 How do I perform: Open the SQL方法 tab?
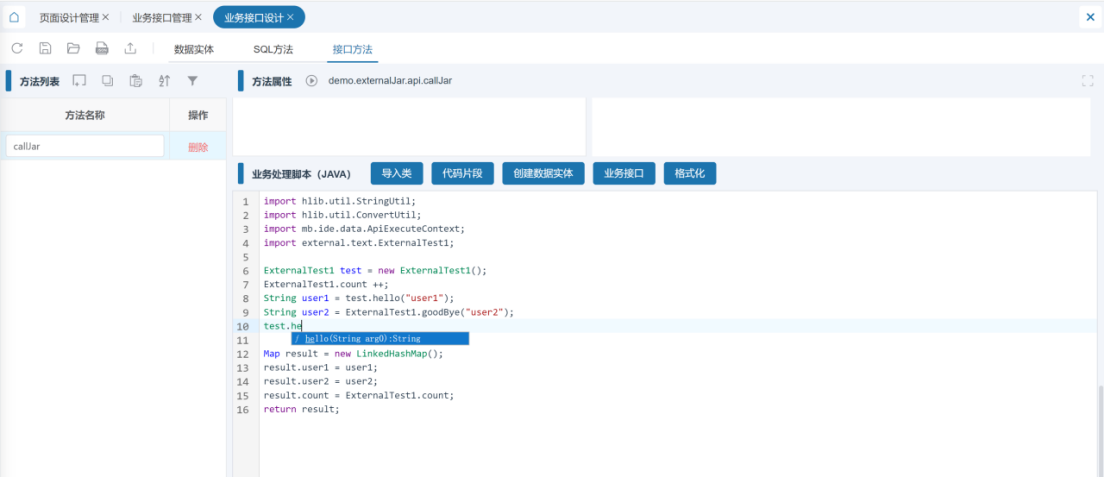(273, 49)
